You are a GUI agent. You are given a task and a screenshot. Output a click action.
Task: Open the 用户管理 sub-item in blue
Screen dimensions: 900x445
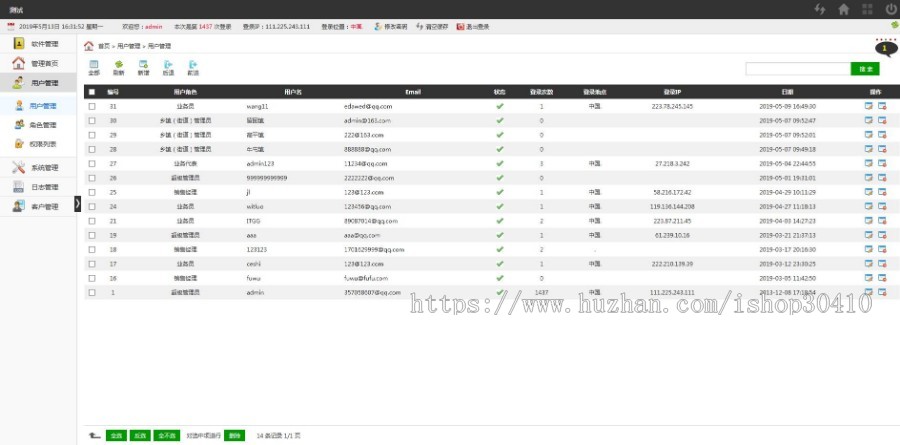(38, 106)
